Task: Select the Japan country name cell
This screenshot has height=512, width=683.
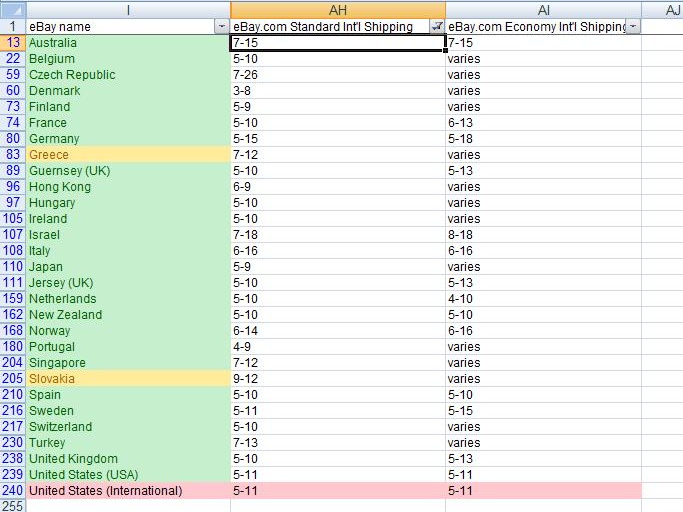Action: click(x=128, y=267)
